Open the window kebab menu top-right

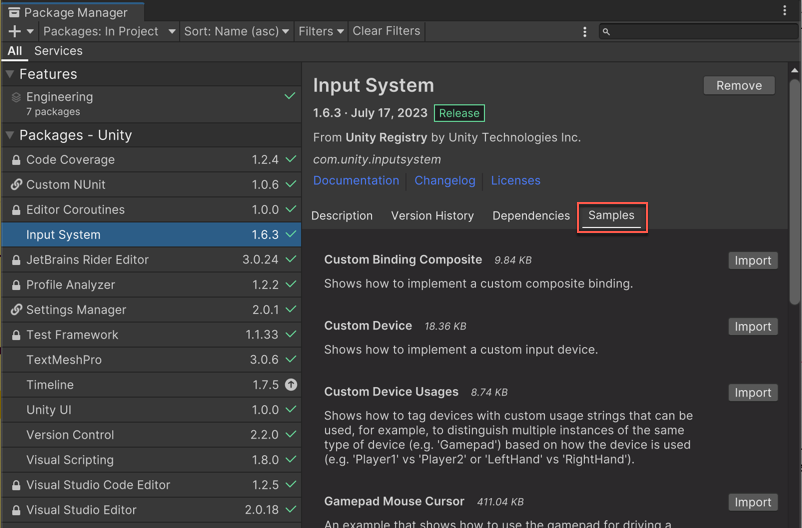point(784,11)
